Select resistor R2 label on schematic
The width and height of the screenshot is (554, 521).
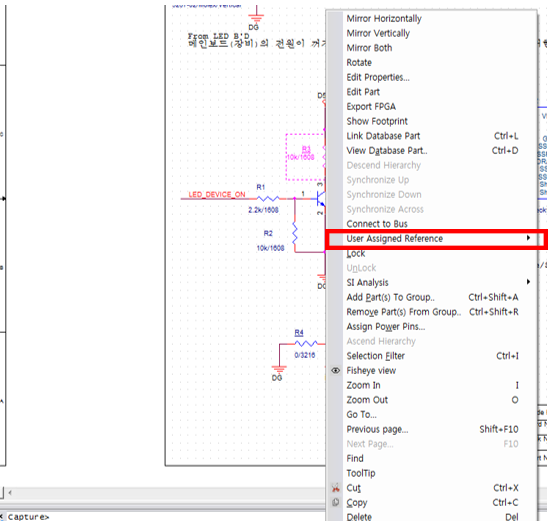pos(268,233)
